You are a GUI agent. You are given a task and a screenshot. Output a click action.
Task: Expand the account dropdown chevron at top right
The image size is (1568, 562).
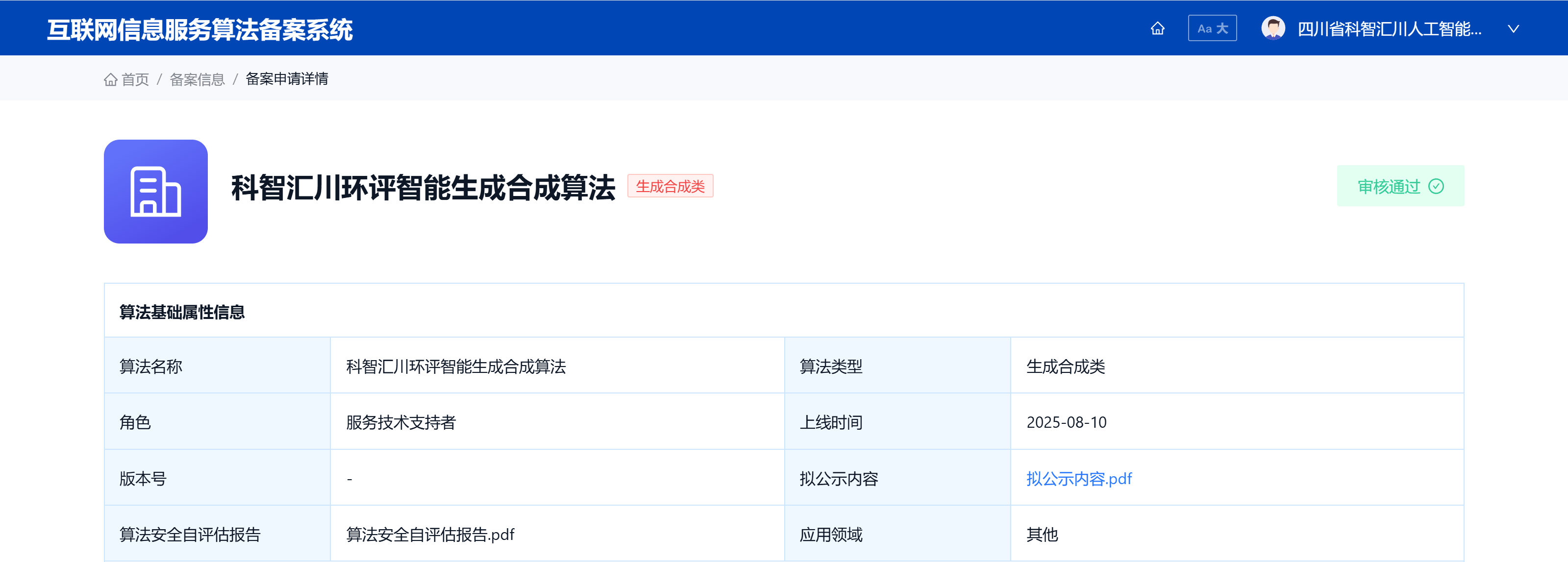1513,28
